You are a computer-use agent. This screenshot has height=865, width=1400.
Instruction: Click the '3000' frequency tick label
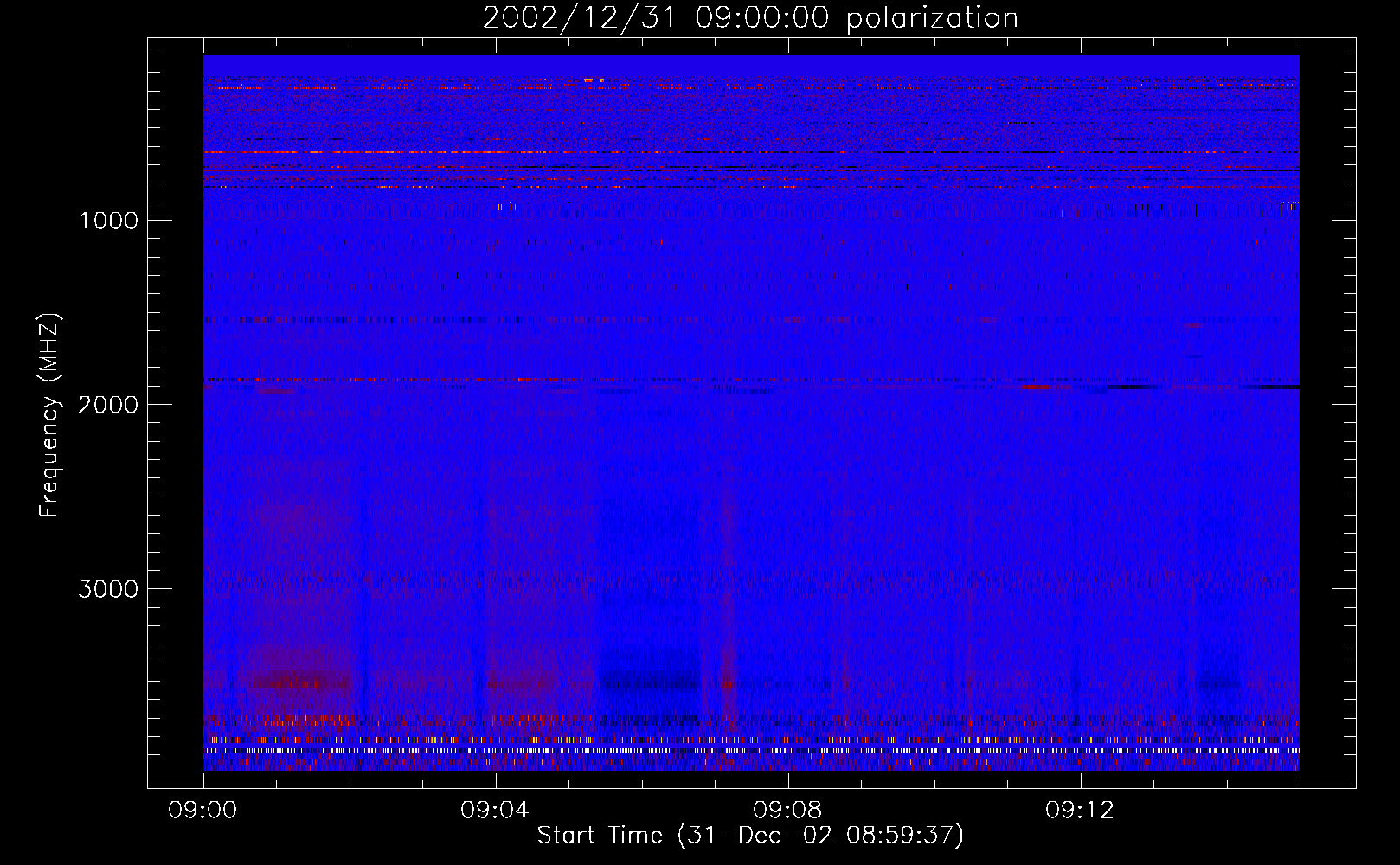pyautogui.click(x=108, y=589)
